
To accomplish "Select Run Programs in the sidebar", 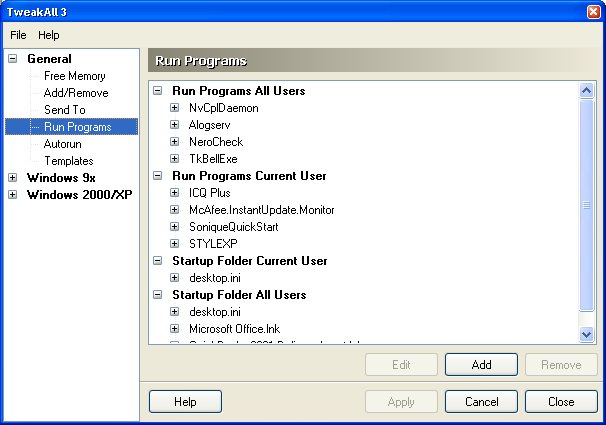I will pos(78,127).
